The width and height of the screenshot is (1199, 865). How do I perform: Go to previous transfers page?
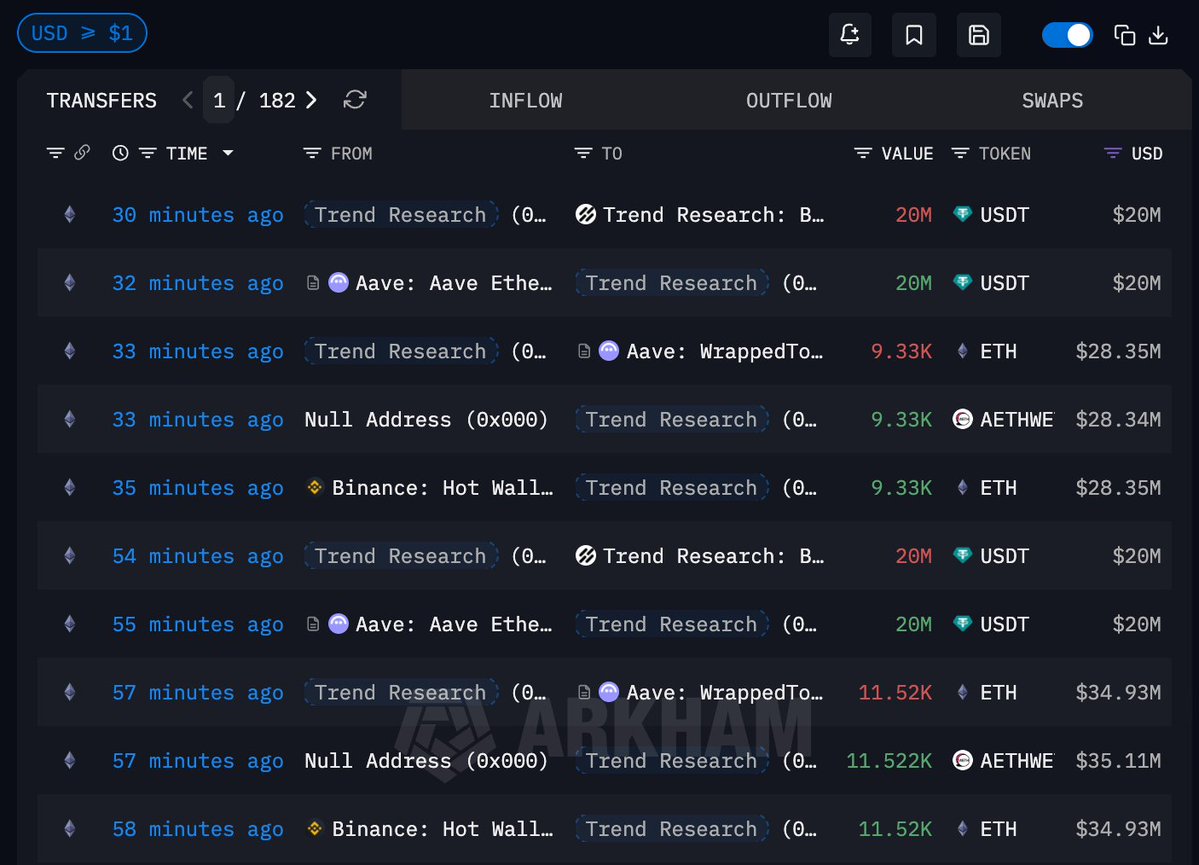coord(188,100)
